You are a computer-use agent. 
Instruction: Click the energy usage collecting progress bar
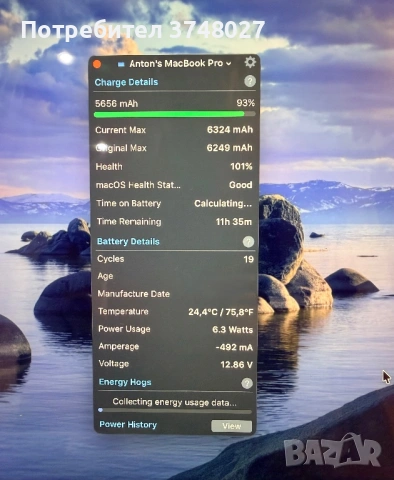tap(175, 411)
